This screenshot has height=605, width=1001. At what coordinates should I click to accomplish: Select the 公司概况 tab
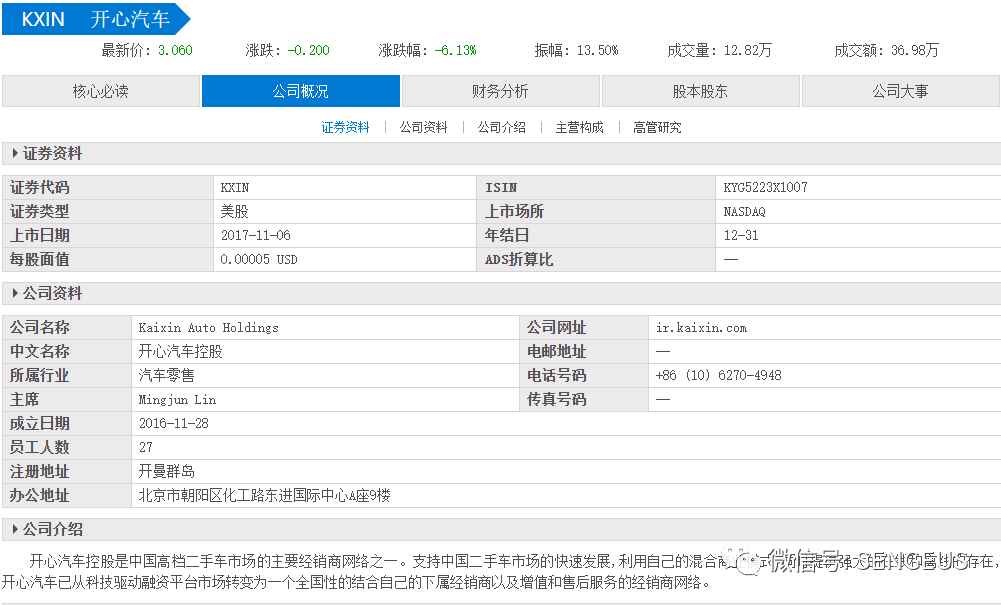click(301, 91)
